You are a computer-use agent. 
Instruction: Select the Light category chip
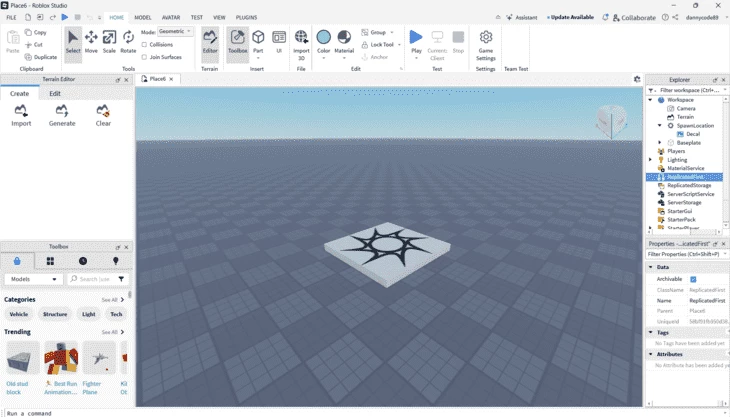point(88,314)
